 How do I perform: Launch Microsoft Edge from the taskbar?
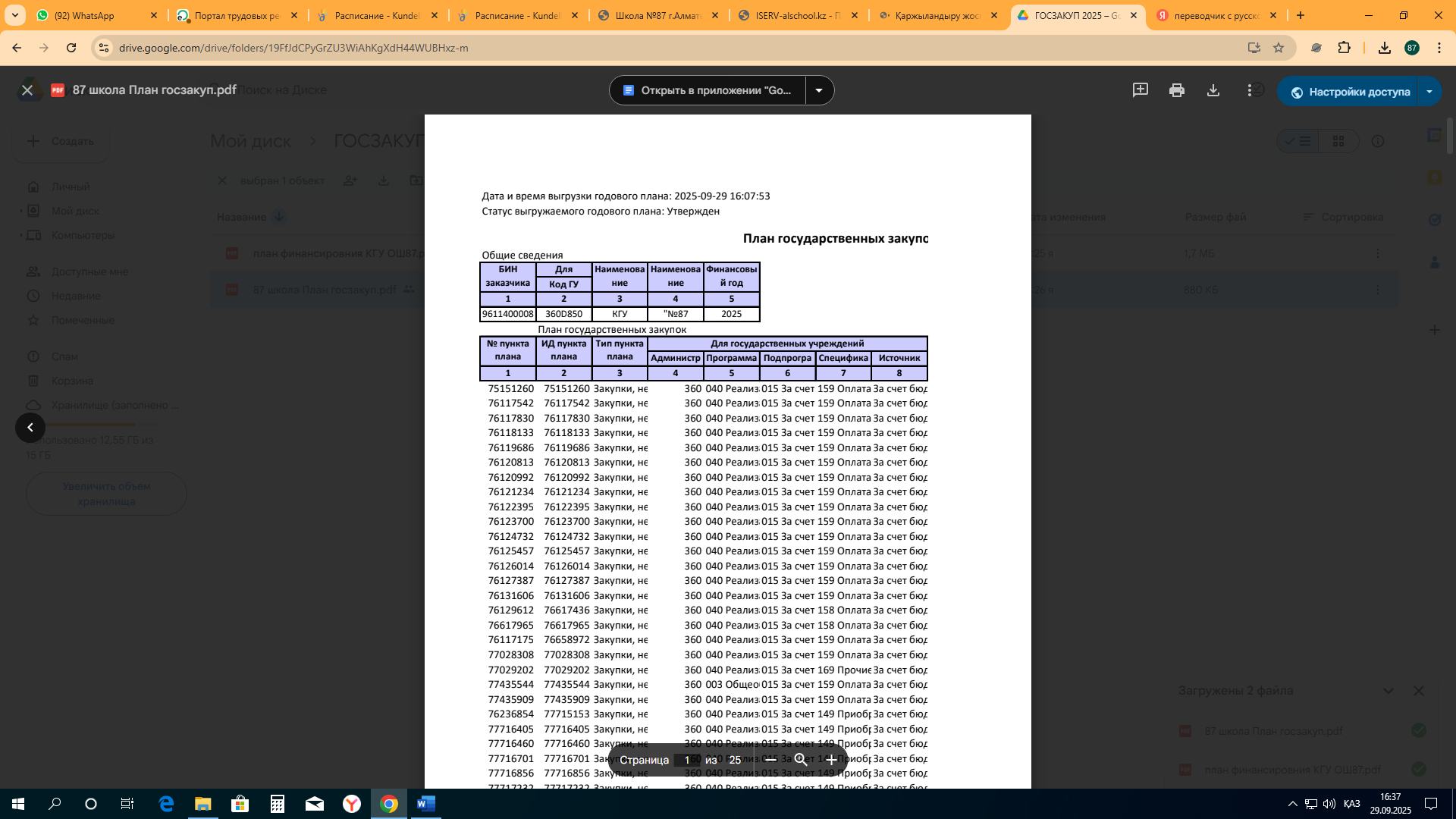(166, 804)
